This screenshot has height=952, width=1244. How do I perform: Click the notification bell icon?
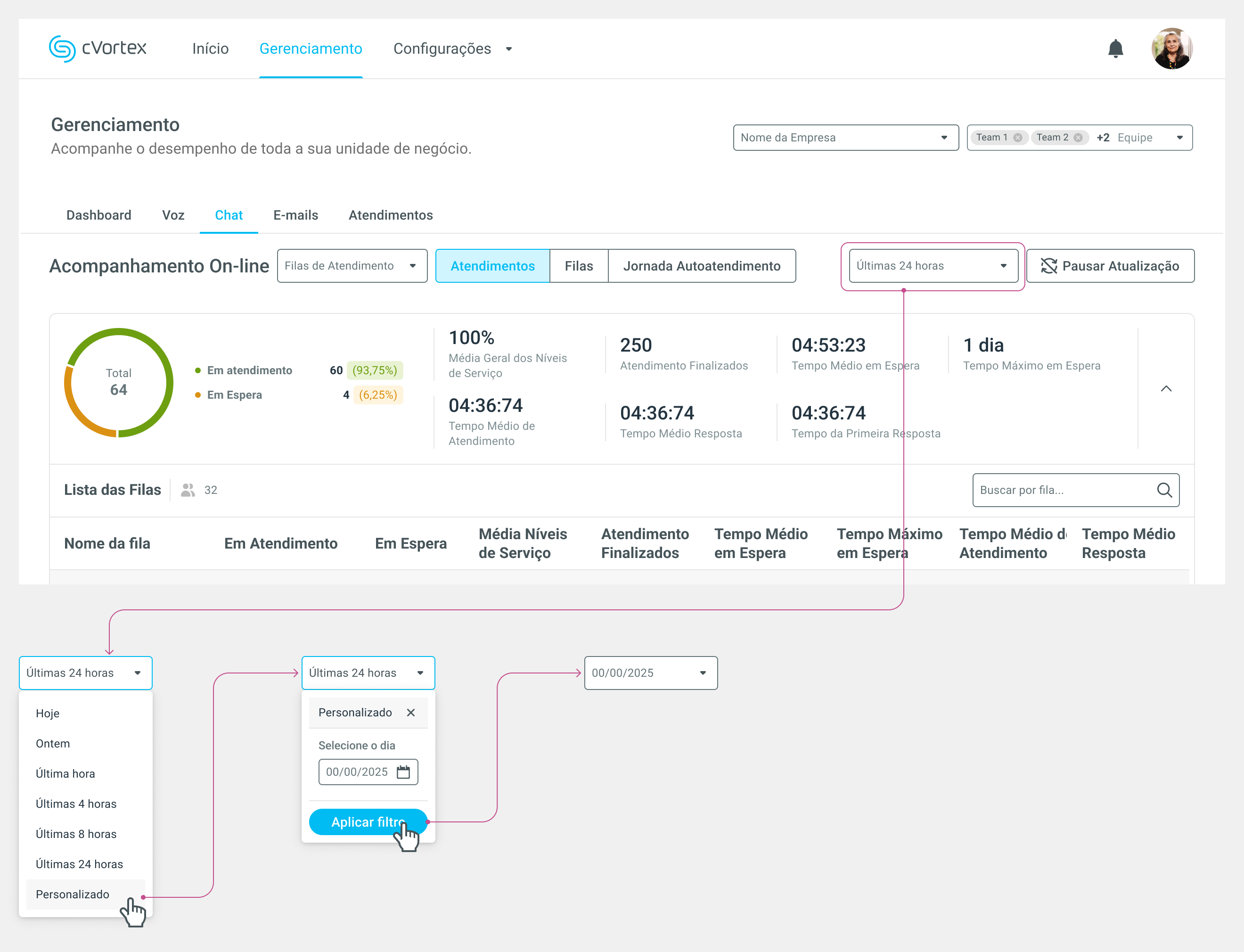1115,49
